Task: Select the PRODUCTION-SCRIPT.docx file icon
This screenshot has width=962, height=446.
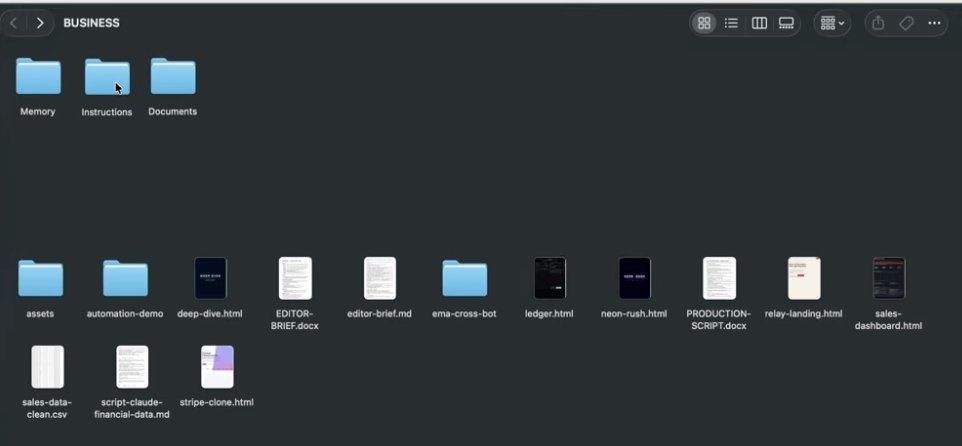Action: [x=719, y=278]
